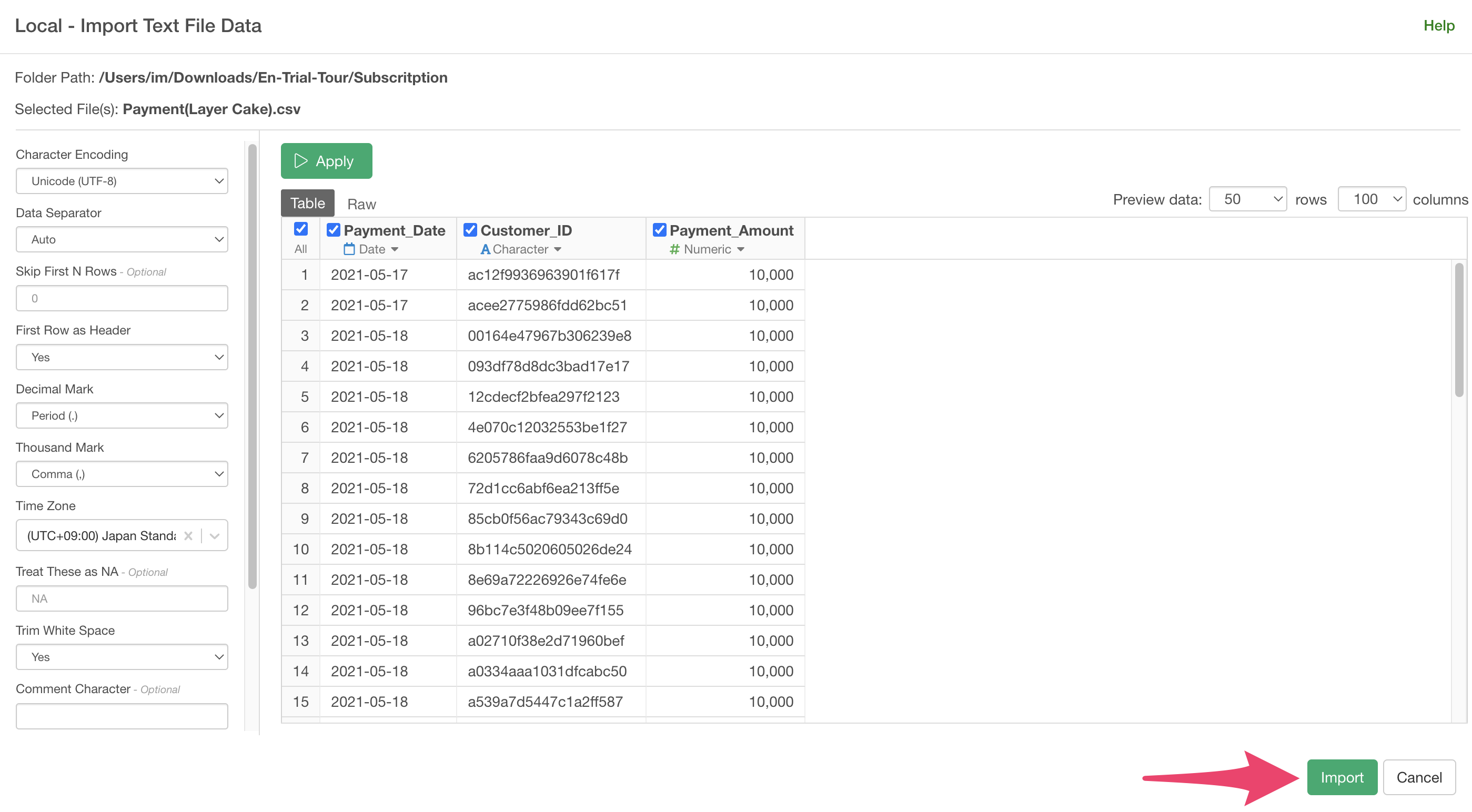
Task: Open the Customer_ID data type dropdown arrow
Action: tap(558, 249)
